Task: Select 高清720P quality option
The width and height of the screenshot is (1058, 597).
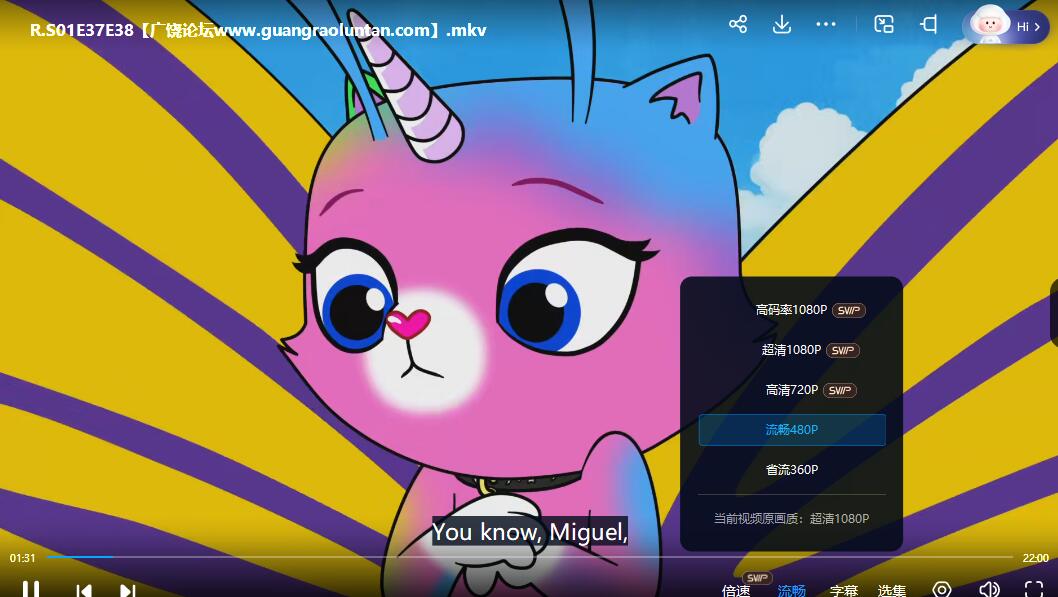Action: pyautogui.click(x=791, y=390)
